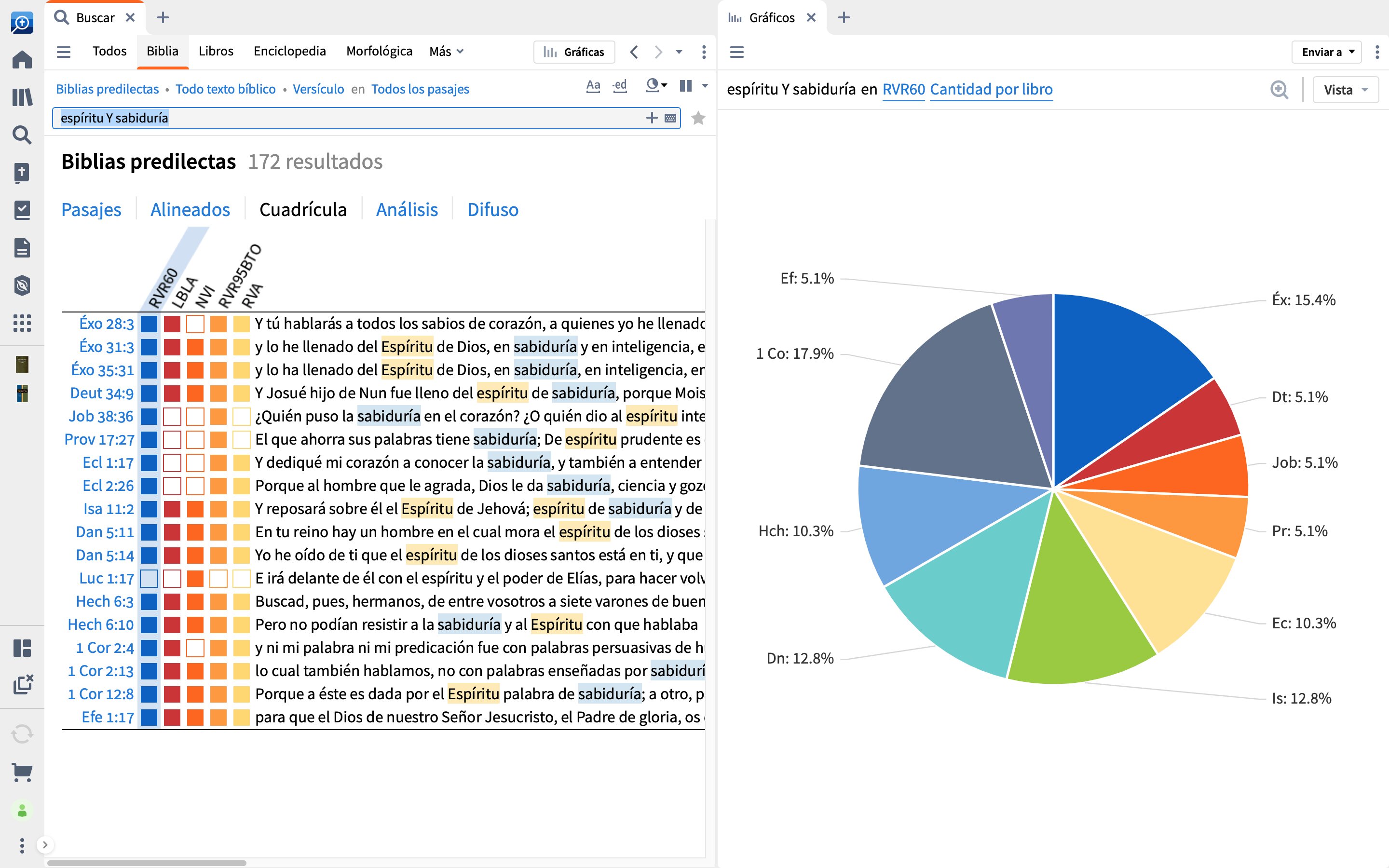The width and height of the screenshot is (1389, 868).
Task: Click the green Is 12.8% pie slice
Action: point(1073,609)
